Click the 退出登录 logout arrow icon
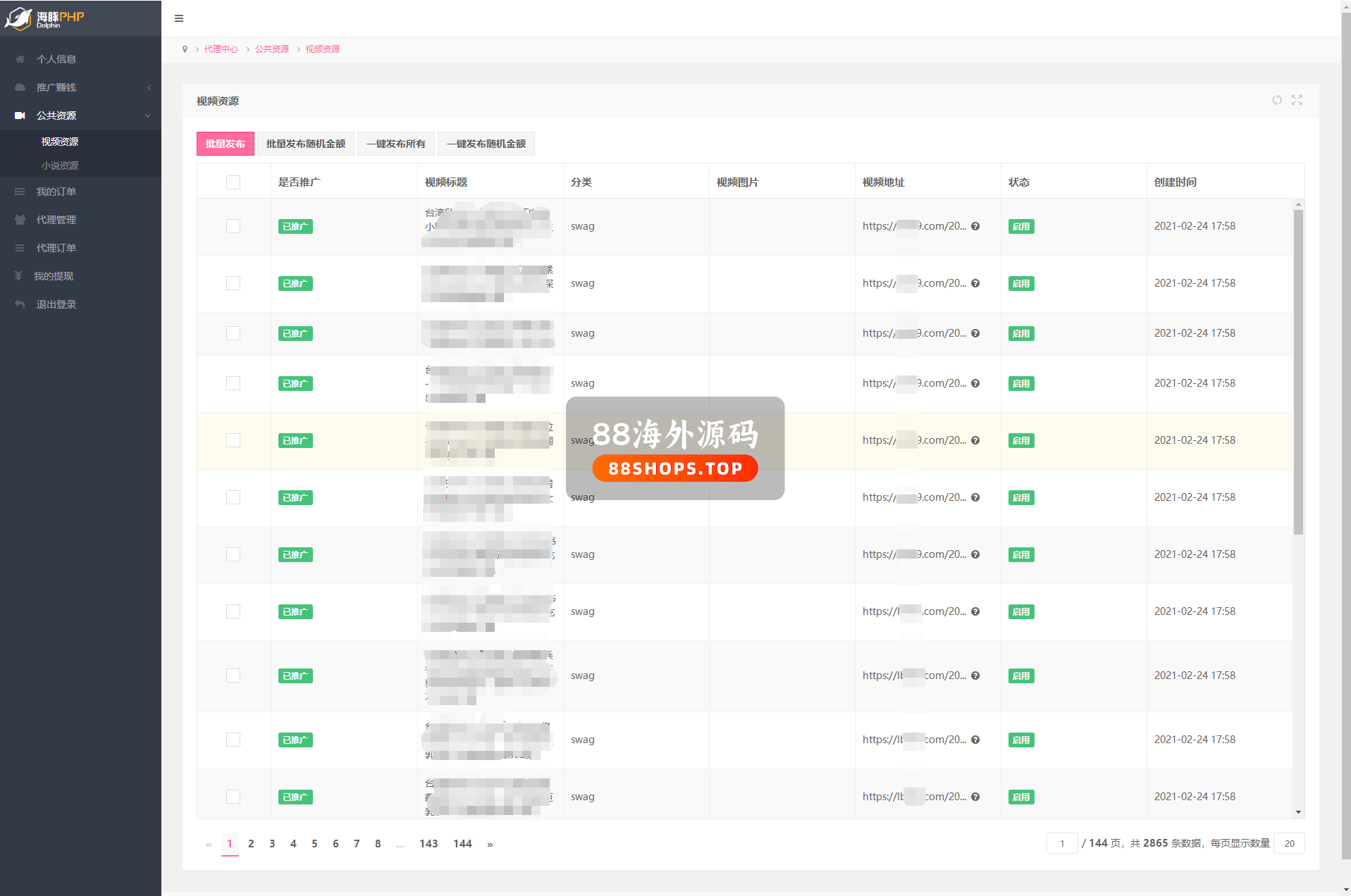Viewport: 1351px width, 896px height. (x=20, y=304)
